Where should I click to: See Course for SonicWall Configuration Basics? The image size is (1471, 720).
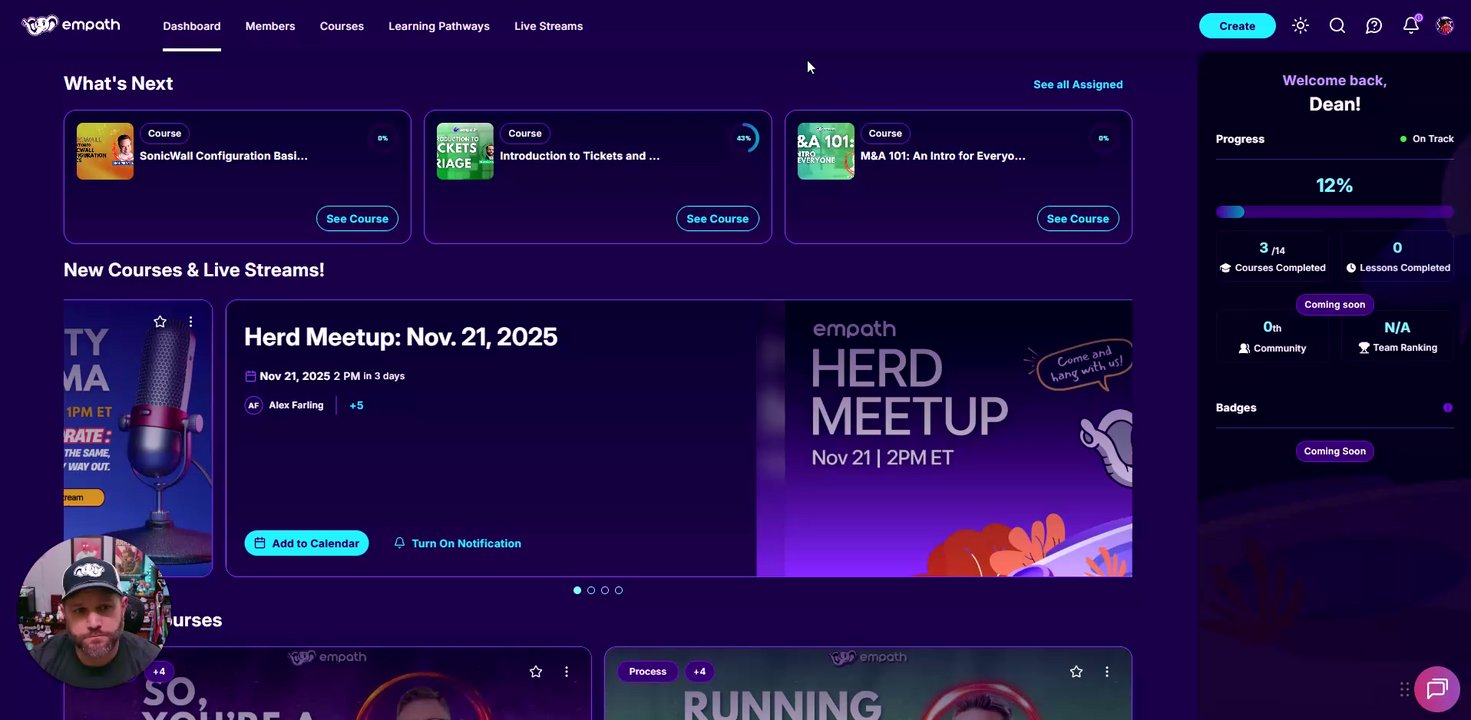tap(357, 218)
